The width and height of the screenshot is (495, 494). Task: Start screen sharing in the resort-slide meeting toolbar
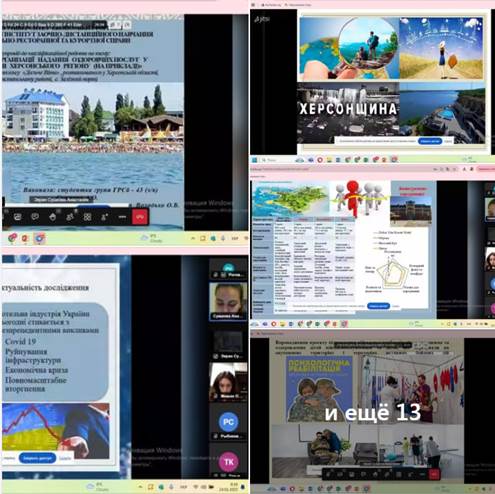tap(18, 217)
